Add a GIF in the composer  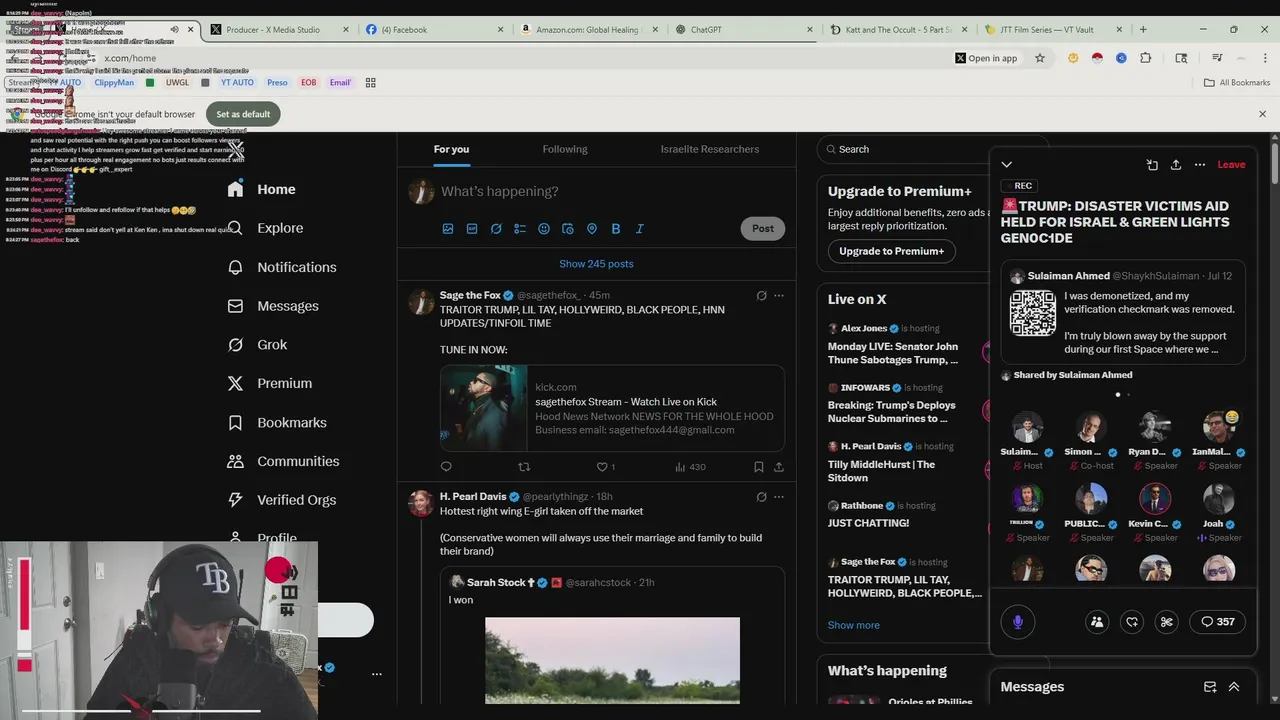click(472, 229)
